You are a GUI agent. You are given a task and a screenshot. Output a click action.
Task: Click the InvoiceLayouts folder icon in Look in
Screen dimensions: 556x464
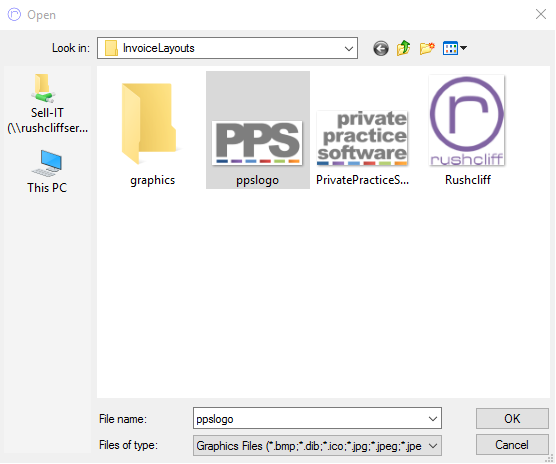111,48
